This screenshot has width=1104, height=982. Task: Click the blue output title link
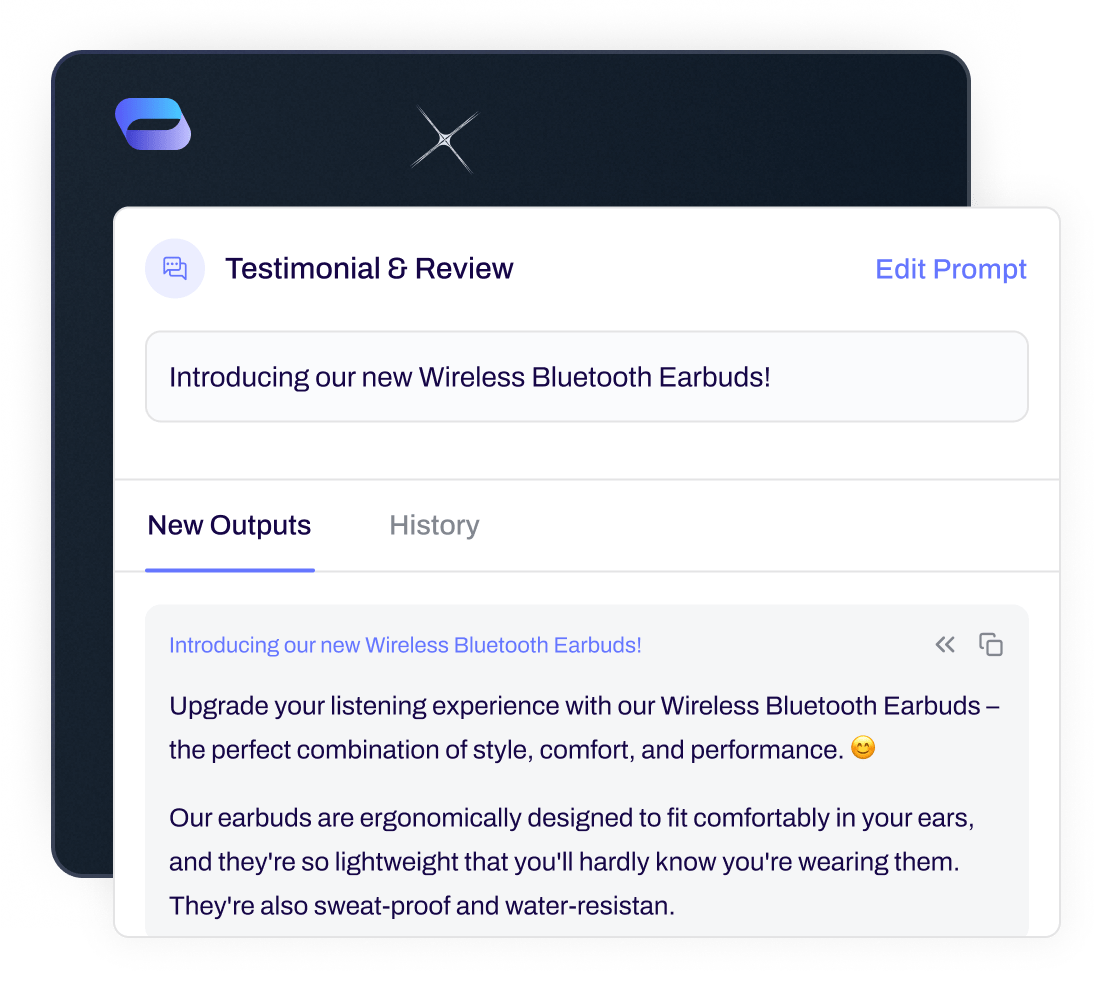(x=405, y=645)
